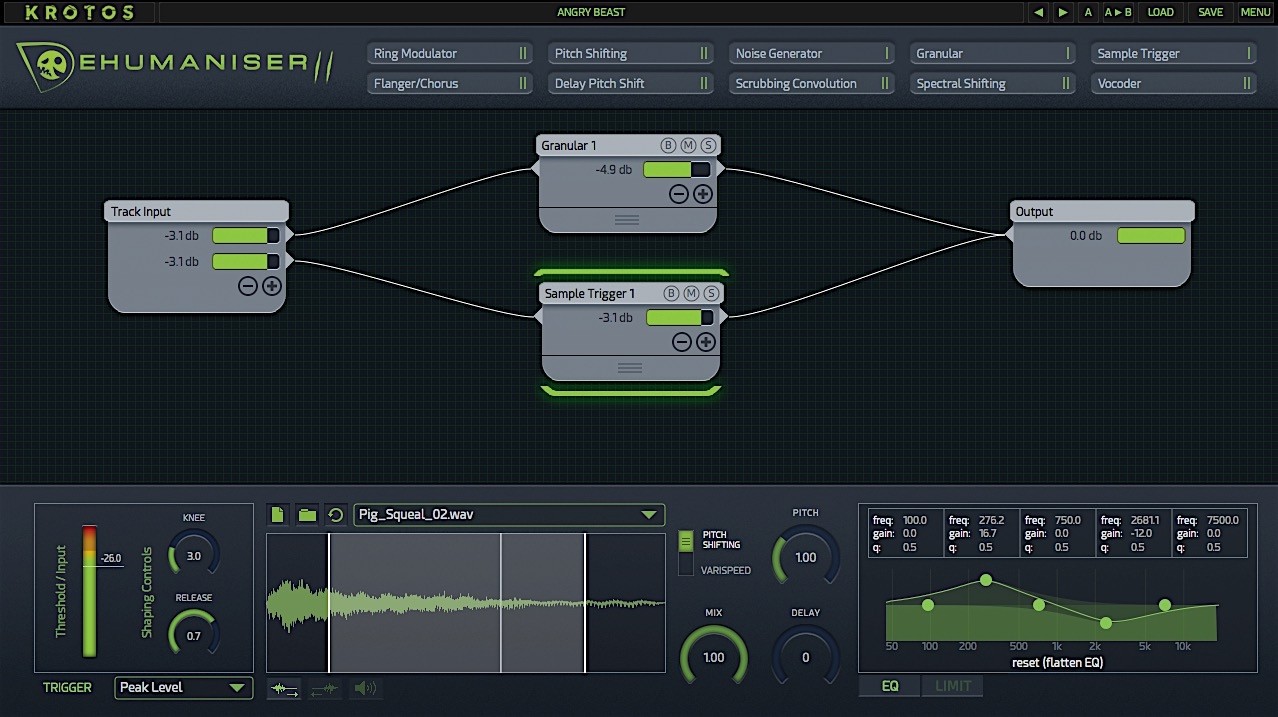
Task: Click the 276.2 Hz EQ point
Action: click(986, 580)
